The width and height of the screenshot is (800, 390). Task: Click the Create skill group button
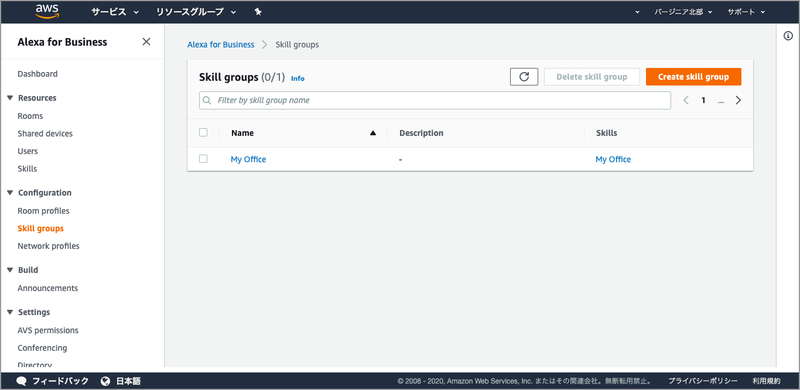[693, 77]
